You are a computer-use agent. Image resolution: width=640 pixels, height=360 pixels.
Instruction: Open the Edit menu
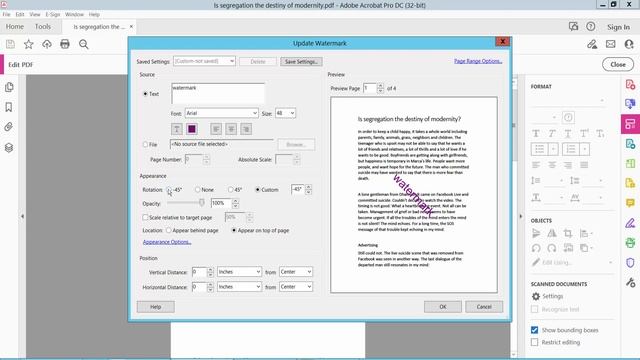click(20, 14)
